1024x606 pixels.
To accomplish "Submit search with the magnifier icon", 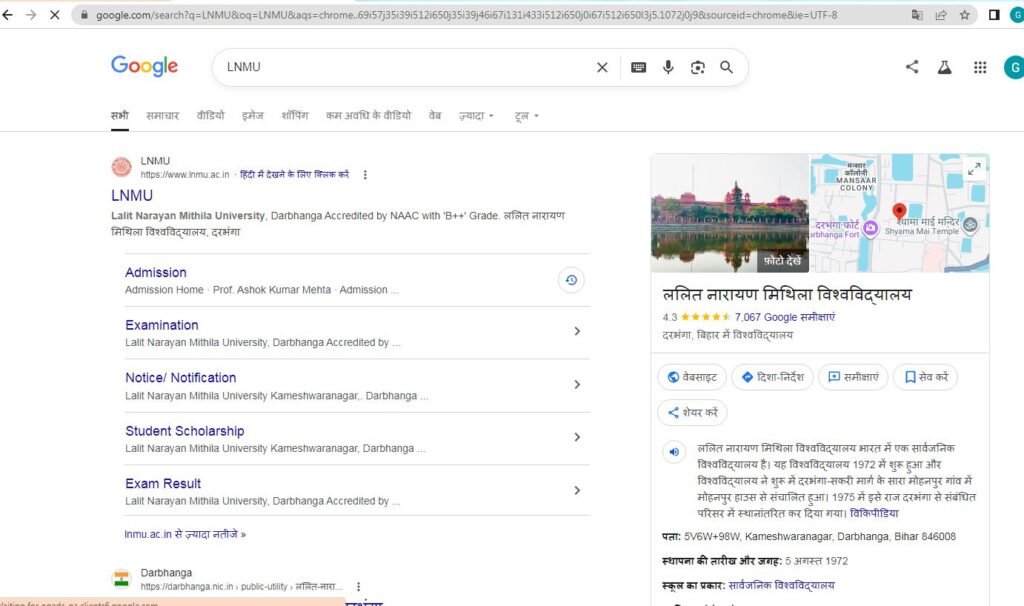I will 726,67.
